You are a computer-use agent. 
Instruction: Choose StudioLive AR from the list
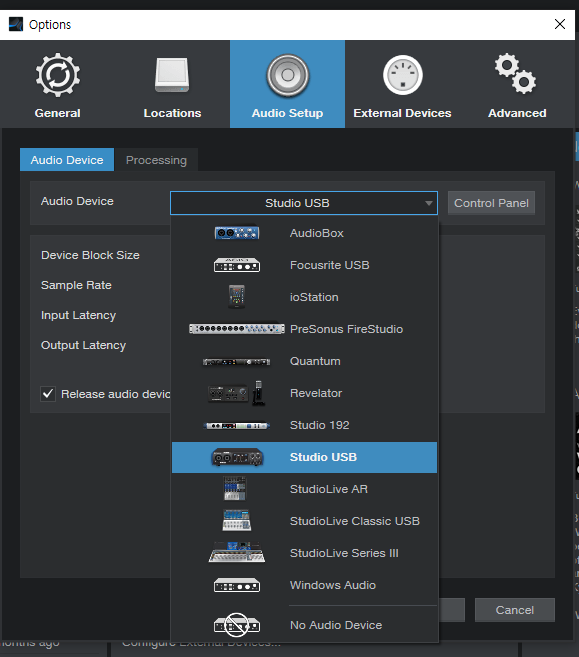pos(304,489)
